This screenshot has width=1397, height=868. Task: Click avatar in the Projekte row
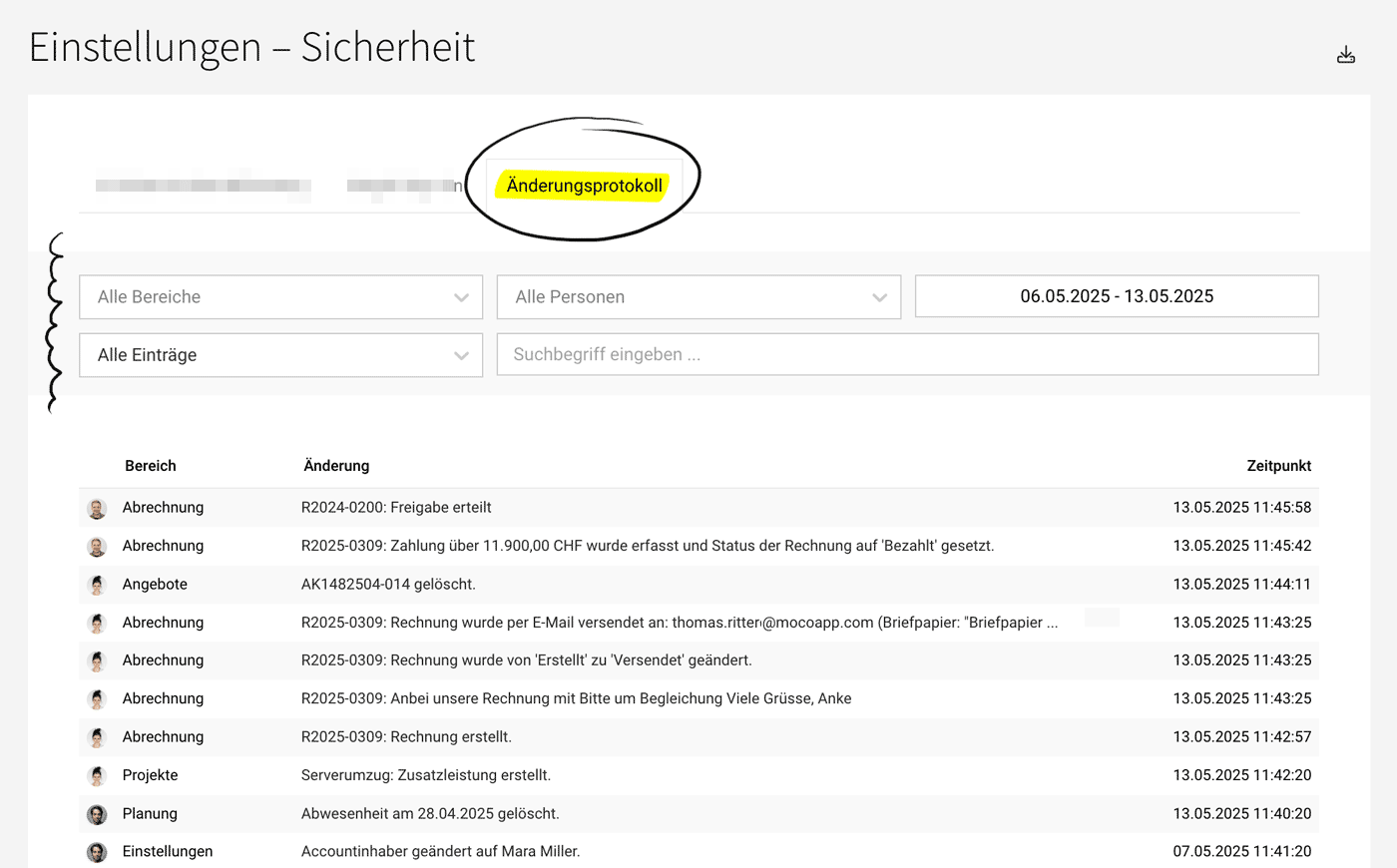97,776
